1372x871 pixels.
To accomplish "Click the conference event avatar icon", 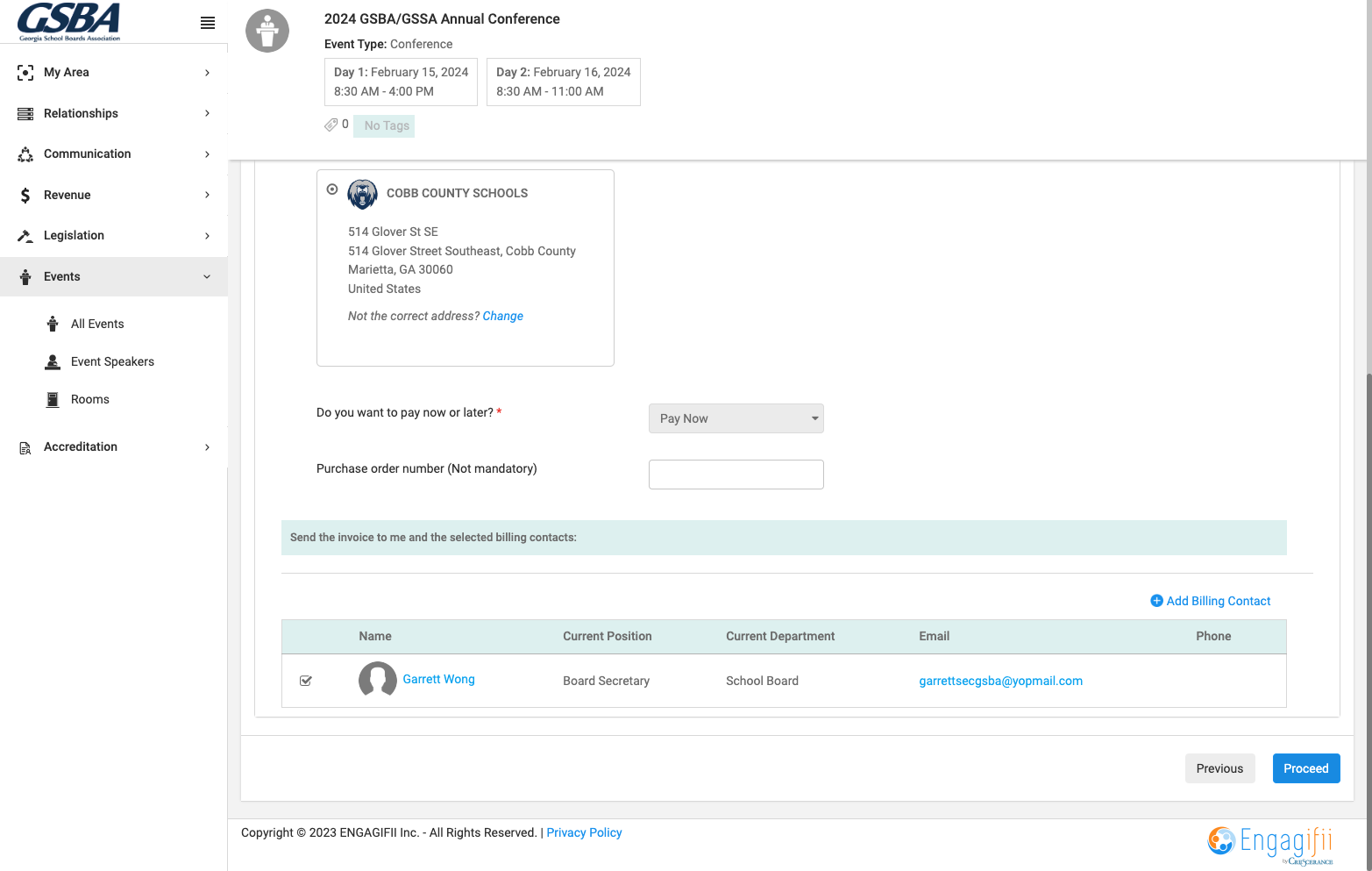I will (x=267, y=31).
